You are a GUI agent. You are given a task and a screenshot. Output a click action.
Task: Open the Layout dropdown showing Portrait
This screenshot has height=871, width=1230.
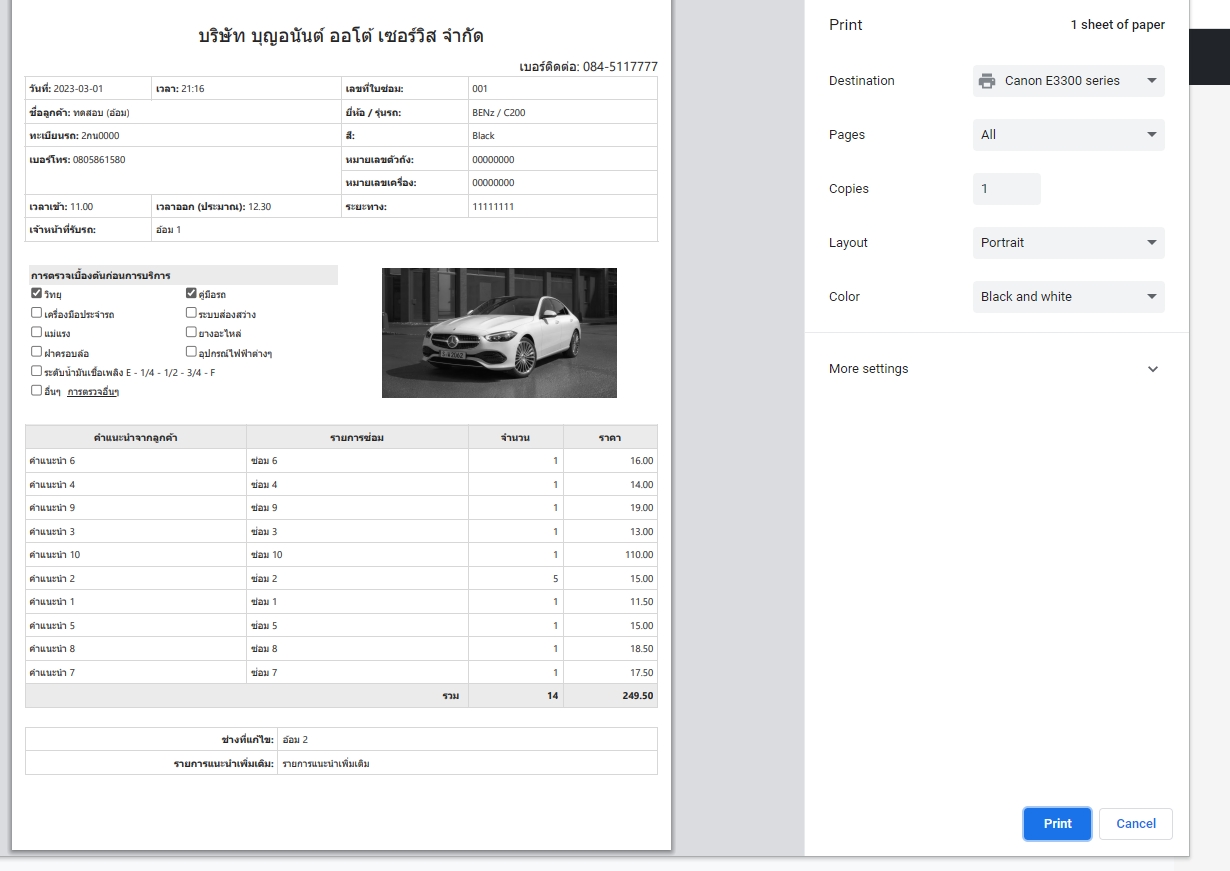tap(1068, 243)
